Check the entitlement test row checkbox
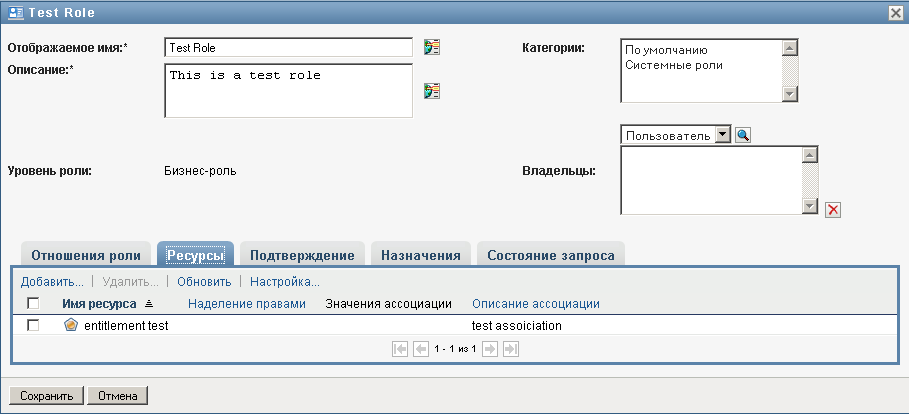The width and height of the screenshot is (909, 414). (33, 325)
